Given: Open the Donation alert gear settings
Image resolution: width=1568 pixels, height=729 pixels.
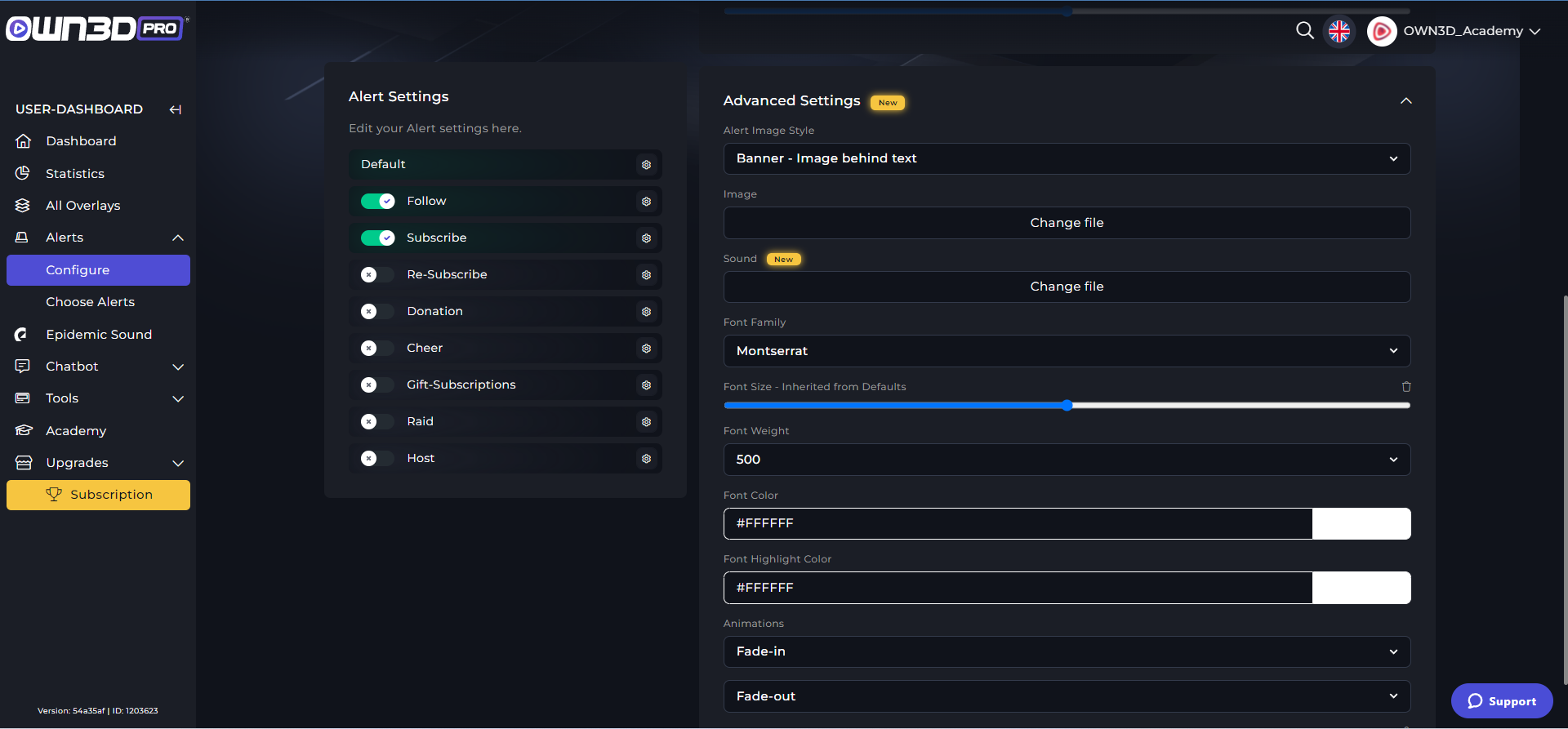Looking at the screenshot, I should 646,312.
